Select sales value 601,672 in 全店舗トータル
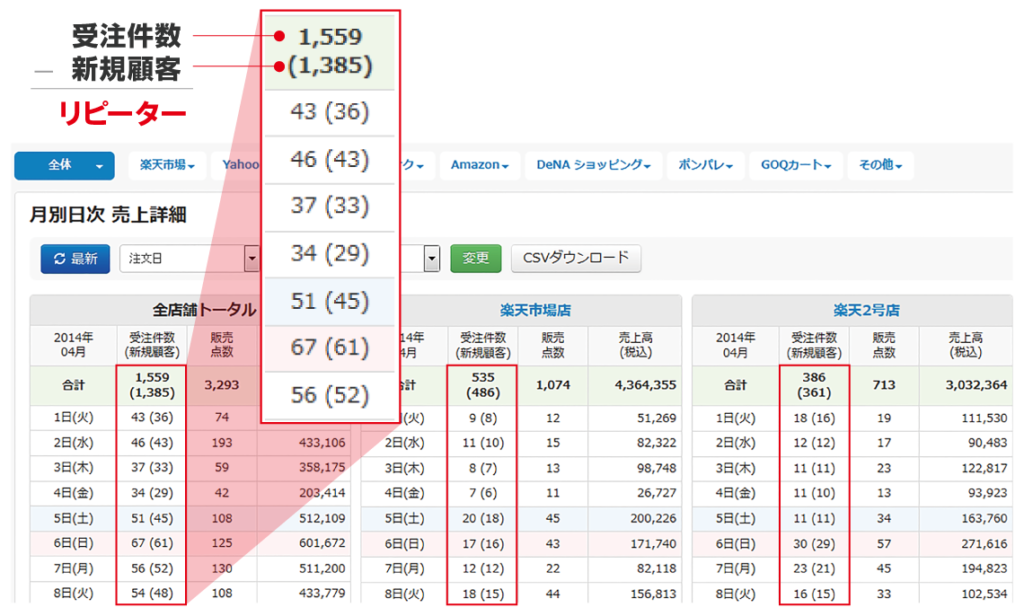This screenshot has height=616, width=1024. 322,543
